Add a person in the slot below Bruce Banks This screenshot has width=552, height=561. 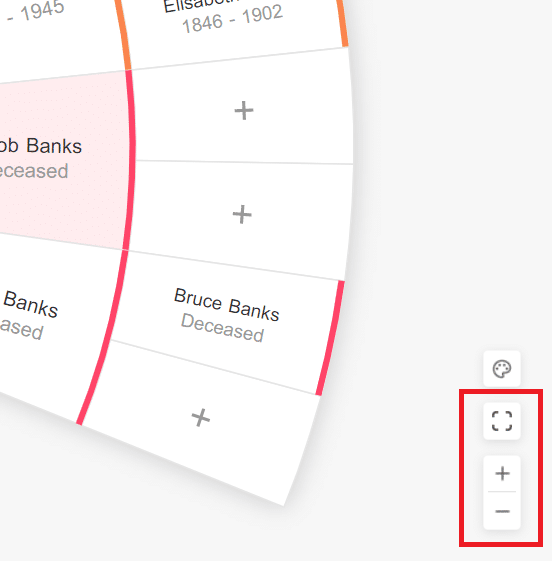[x=201, y=418]
